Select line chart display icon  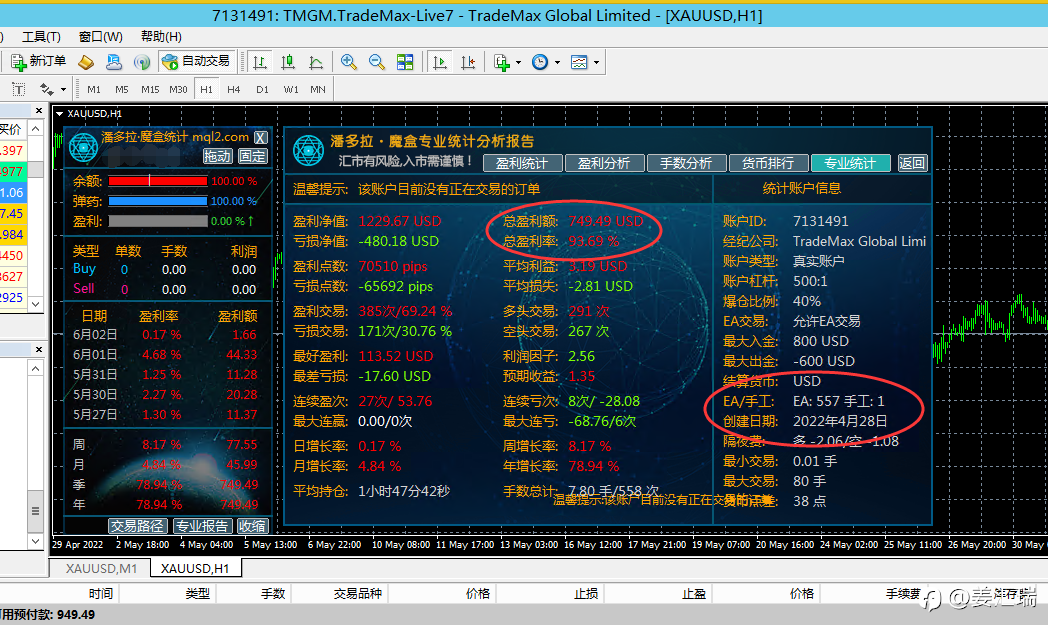(316, 62)
